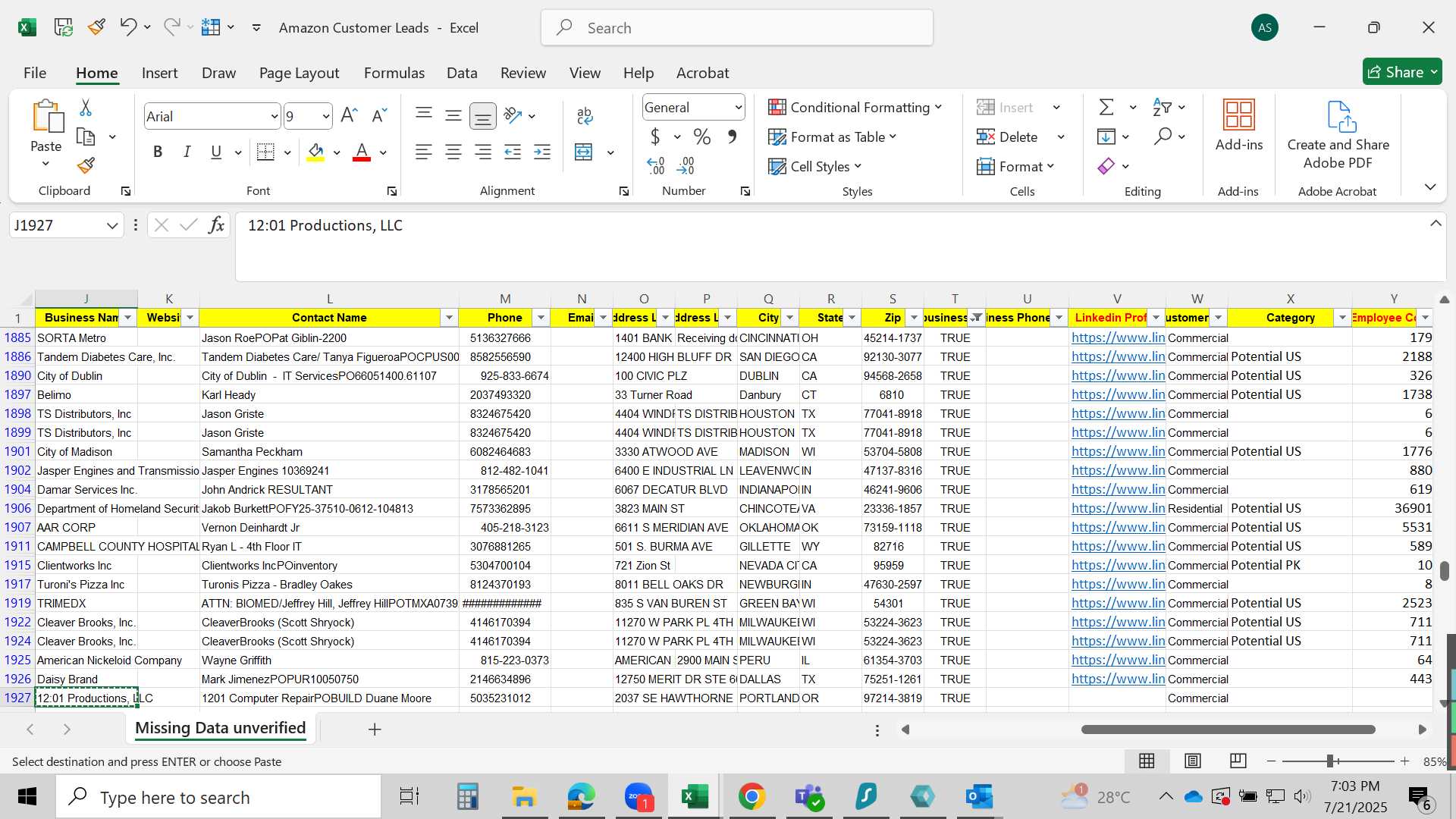The height and width of the screenshot is (819, 1456).
Task: Click Format as Table button
Action: point(832,137)
